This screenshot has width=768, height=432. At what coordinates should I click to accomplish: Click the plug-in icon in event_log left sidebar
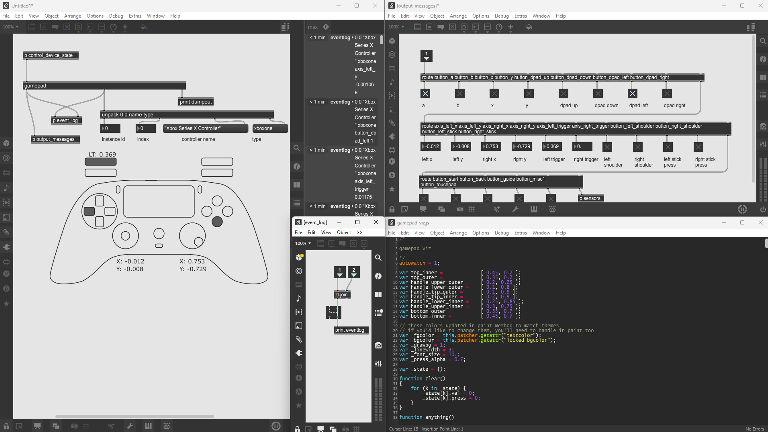pos(299,353)
